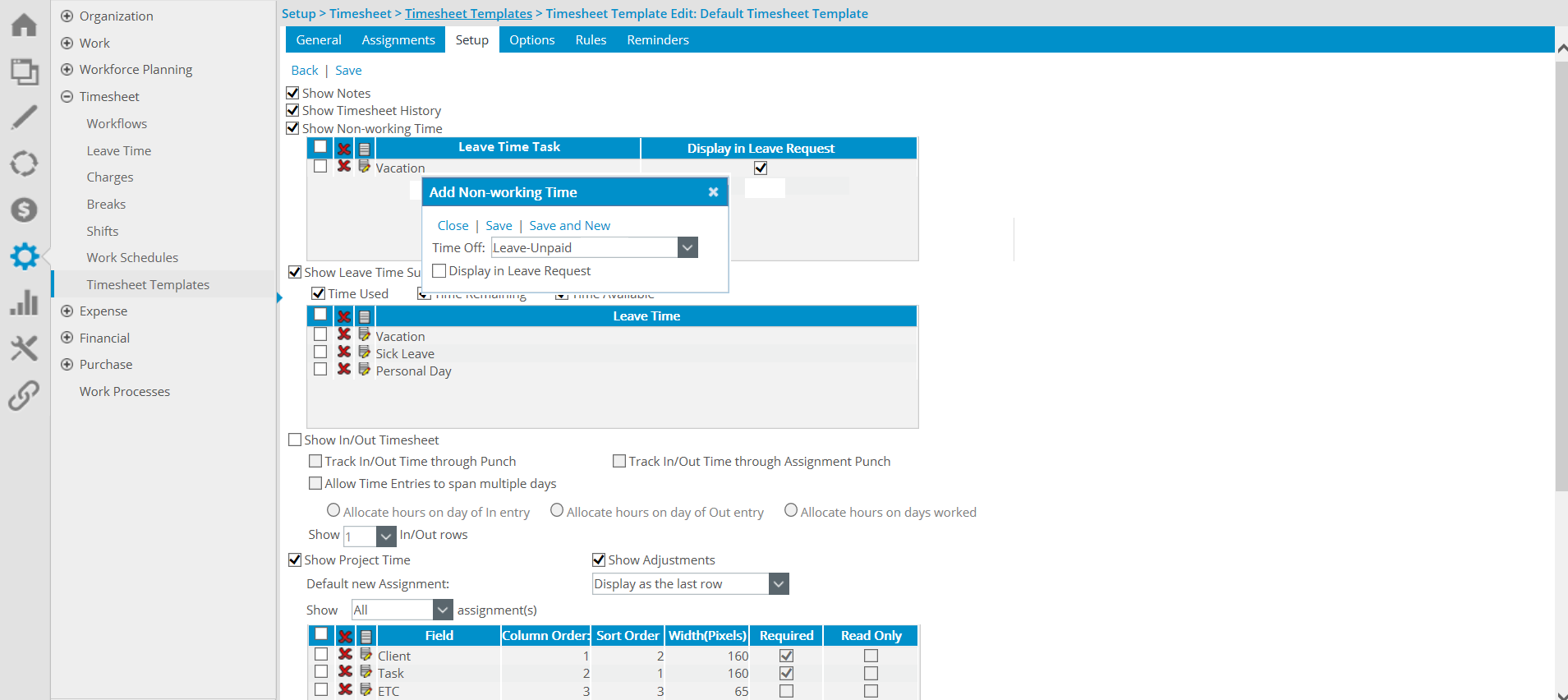
Task: Click Close link in dialog
Action: click(x=453, y=225)
